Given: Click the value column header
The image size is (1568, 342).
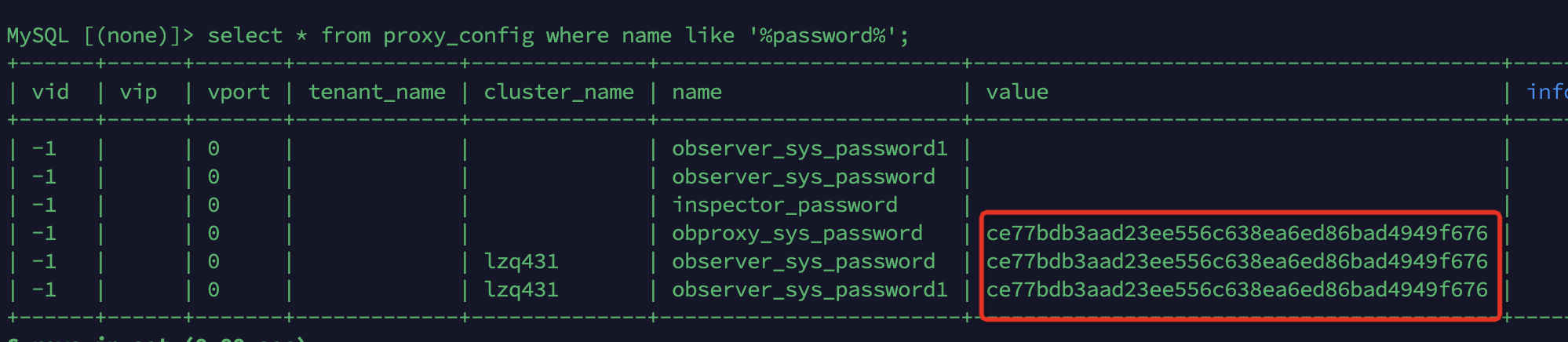Looking at the screenshot, I should pyautogui.click(x=1017, y=93).
